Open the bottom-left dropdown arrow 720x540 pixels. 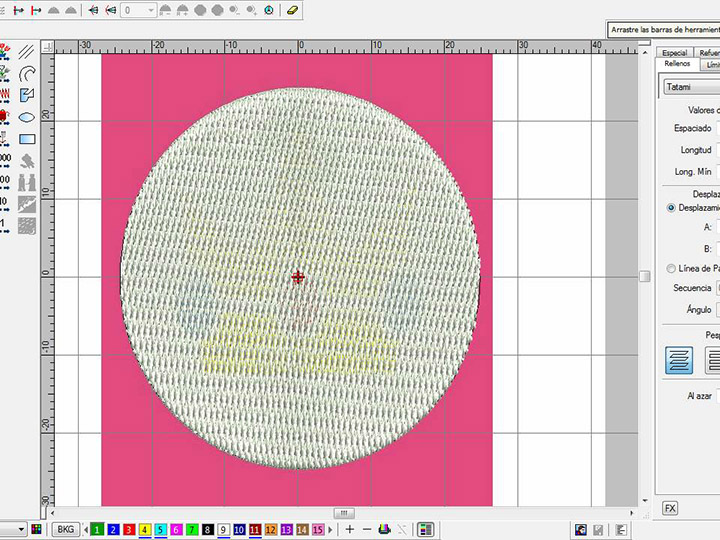tap(21, 529)
